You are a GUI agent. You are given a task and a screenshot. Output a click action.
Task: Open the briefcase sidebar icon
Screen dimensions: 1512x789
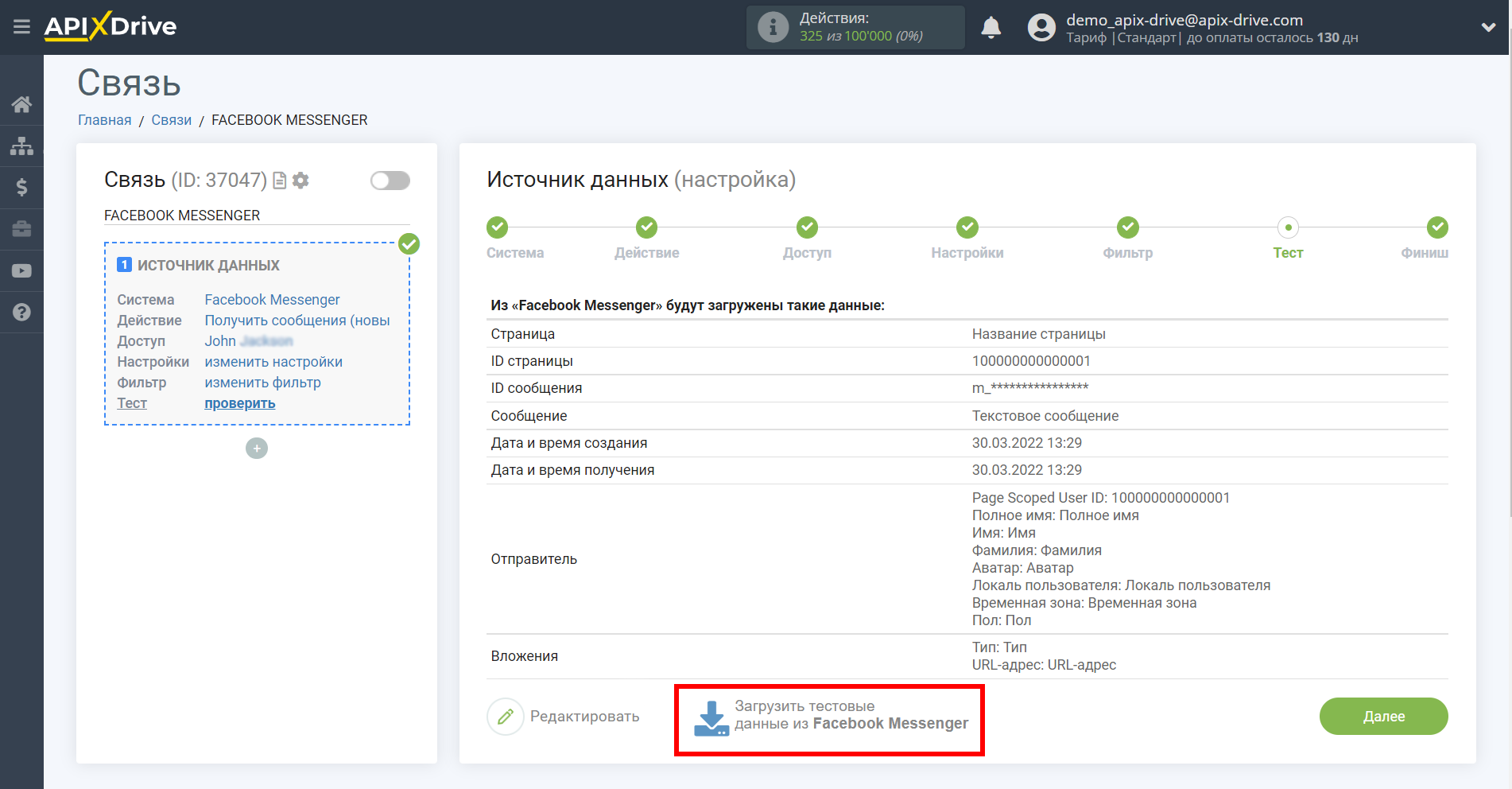coord(21,229)
